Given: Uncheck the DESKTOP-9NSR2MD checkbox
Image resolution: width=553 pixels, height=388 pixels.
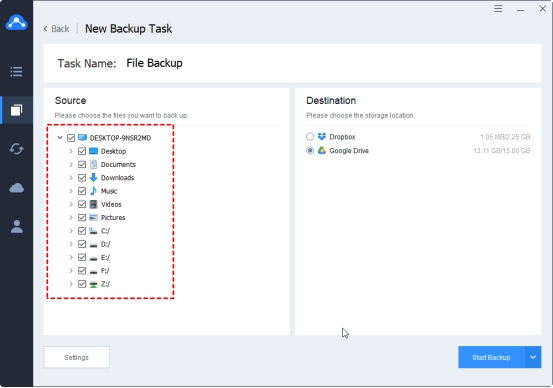Looking at the screenshot, I should coord(71,138).
